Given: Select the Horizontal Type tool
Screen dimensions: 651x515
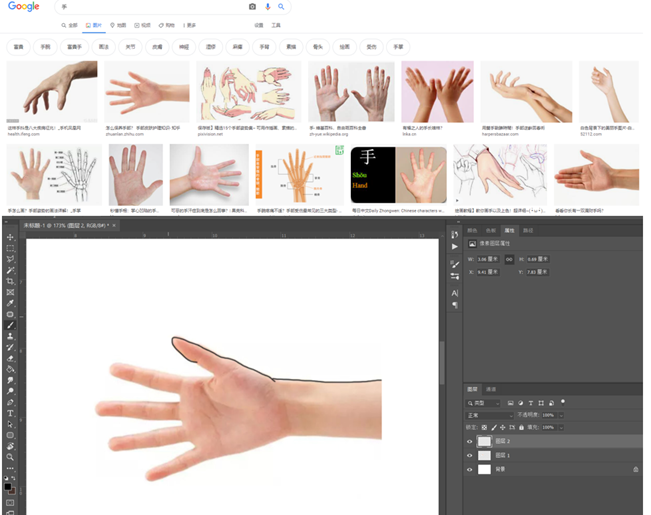Looking at the screenshot, I should [10, 413].
